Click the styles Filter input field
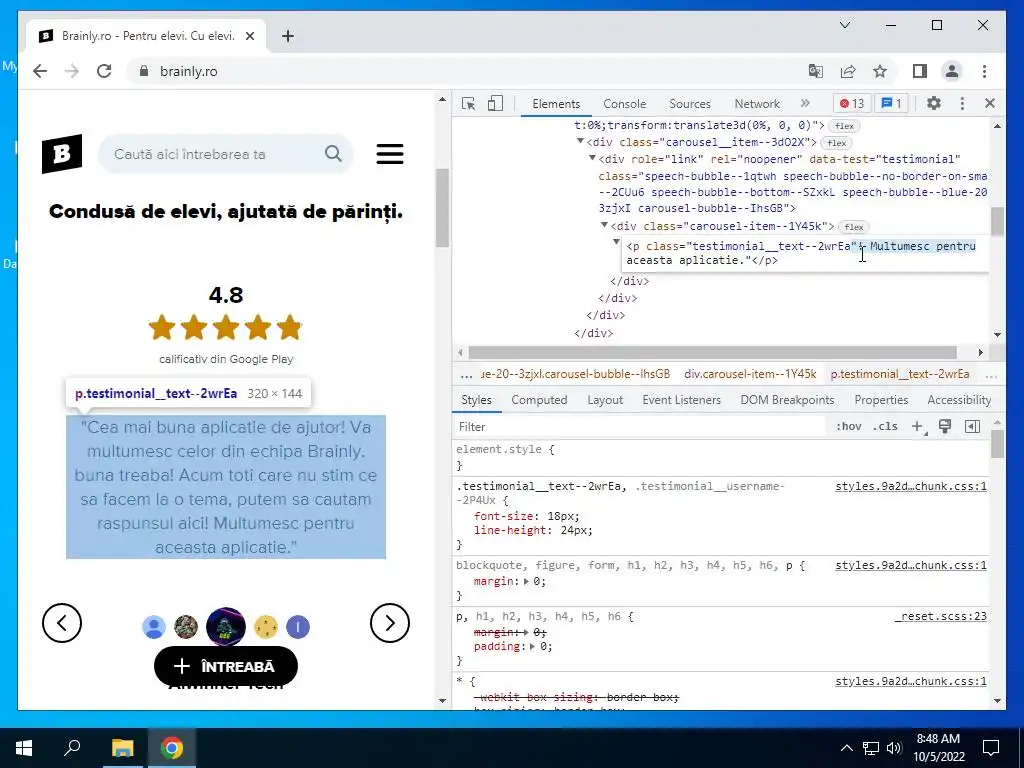 click(x=640, y=426)
